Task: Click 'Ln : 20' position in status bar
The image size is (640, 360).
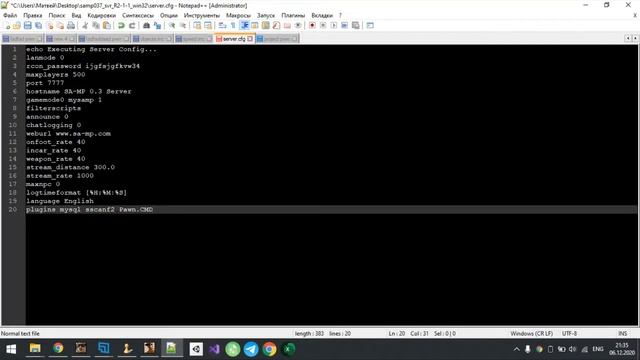Action: [396, 333]
